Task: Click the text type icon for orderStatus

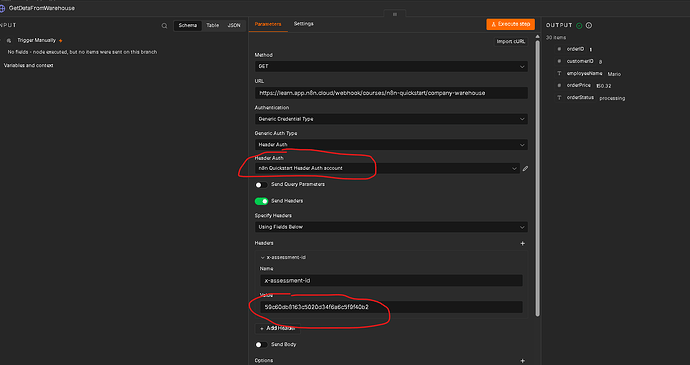Action: 559,98
